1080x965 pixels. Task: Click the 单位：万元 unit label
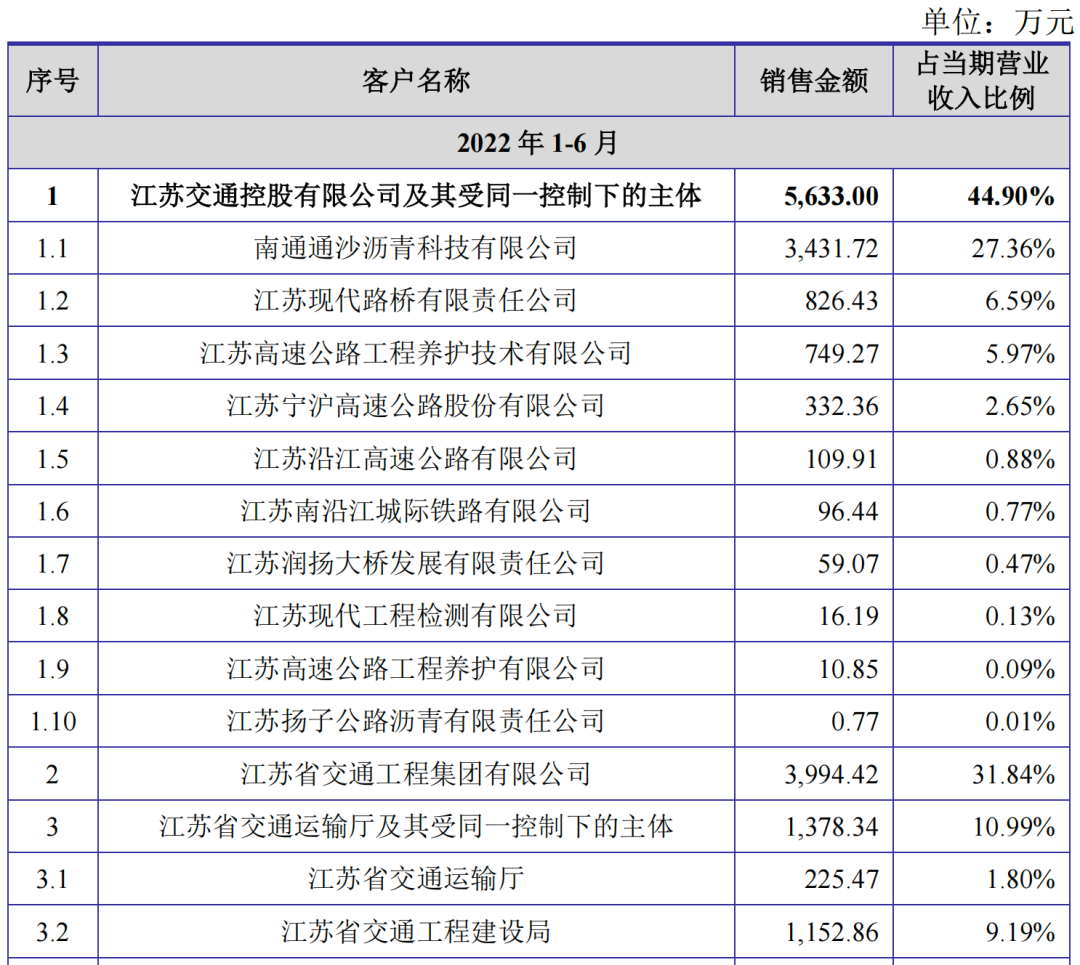997,21
